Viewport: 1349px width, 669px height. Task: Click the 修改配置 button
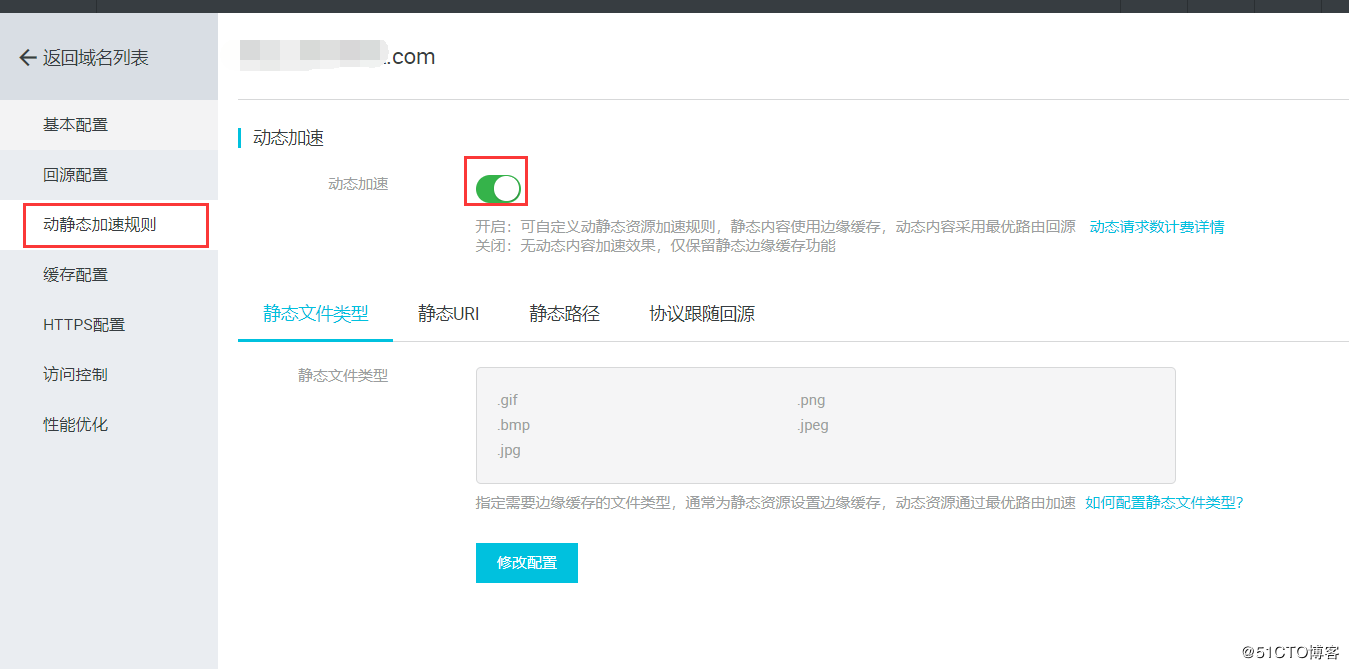pos(526,562)
